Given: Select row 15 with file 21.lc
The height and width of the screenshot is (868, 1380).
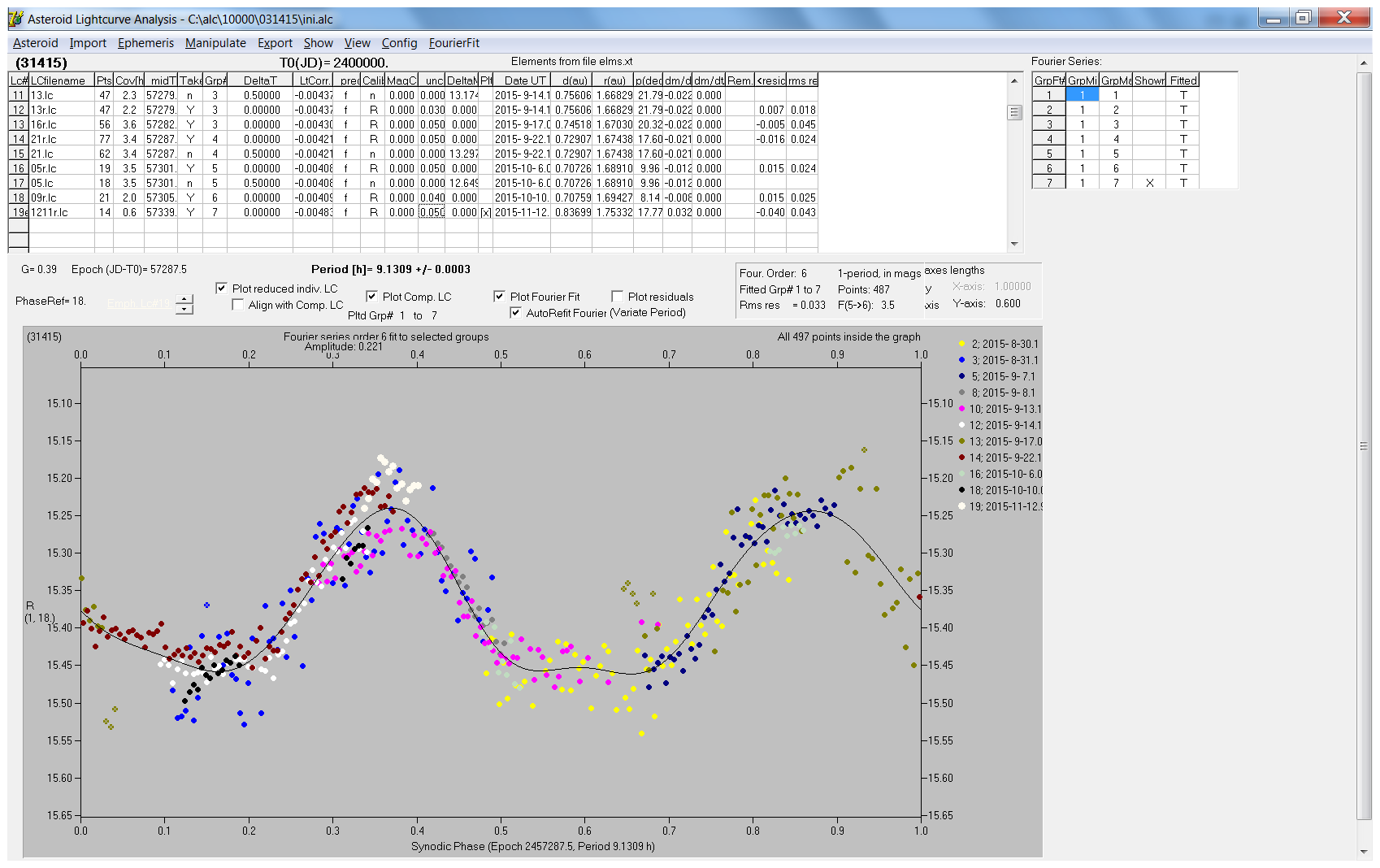Looking at the screenshot, I should [x=413, y=154].
